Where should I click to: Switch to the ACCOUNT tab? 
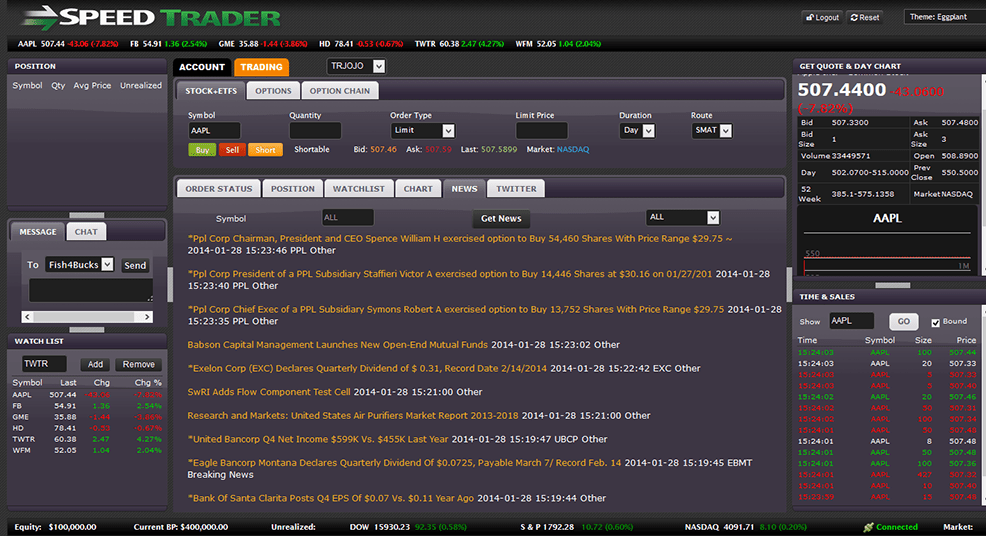[x=202, y=67]
